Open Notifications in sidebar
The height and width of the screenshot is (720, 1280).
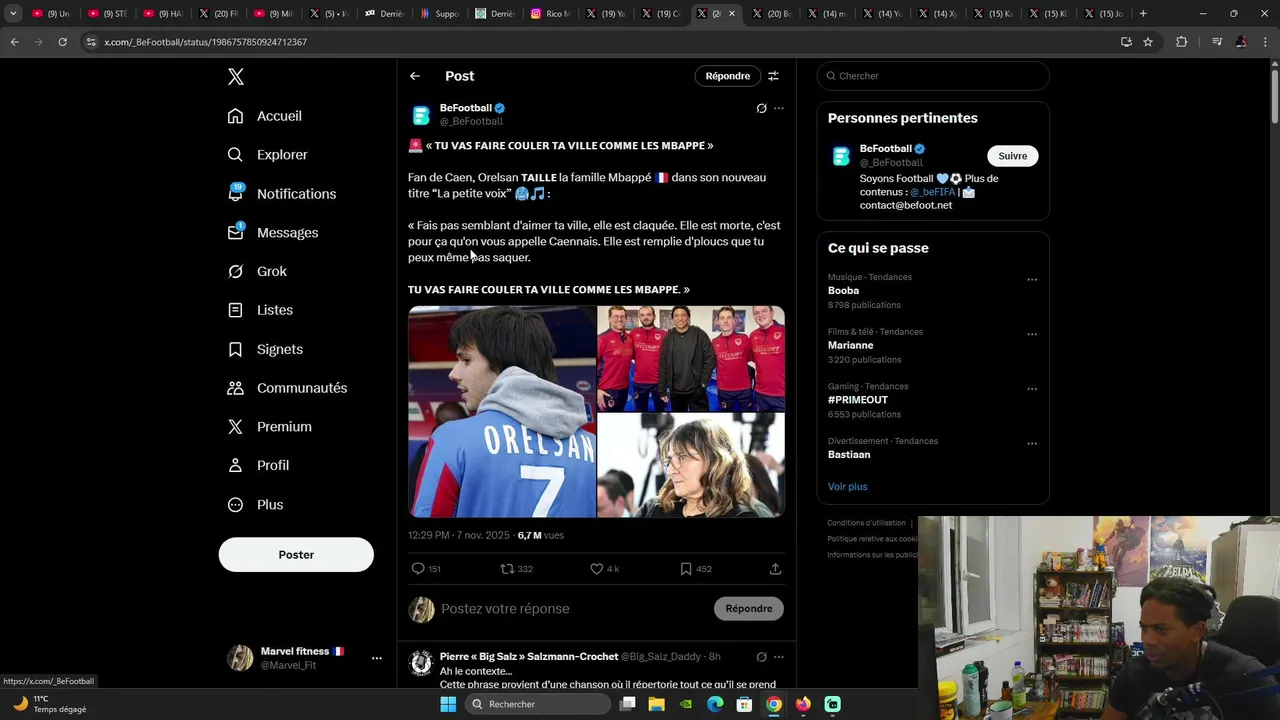point(282,194)
